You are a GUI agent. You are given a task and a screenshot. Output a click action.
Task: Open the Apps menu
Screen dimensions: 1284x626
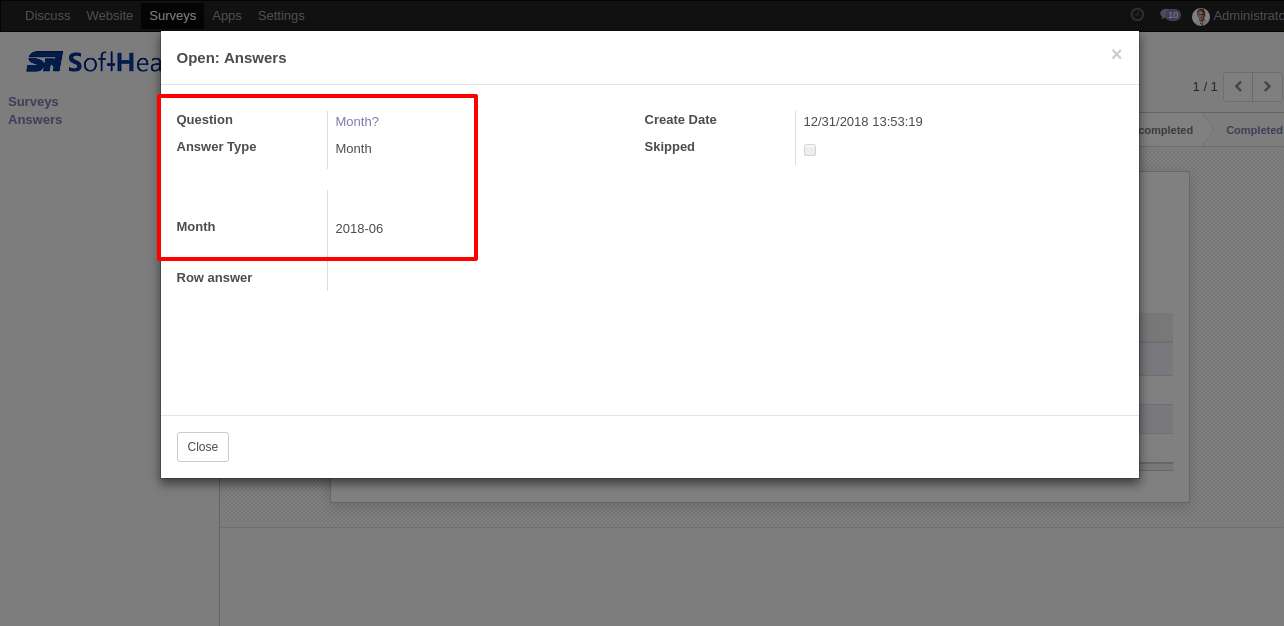point(227,16)
